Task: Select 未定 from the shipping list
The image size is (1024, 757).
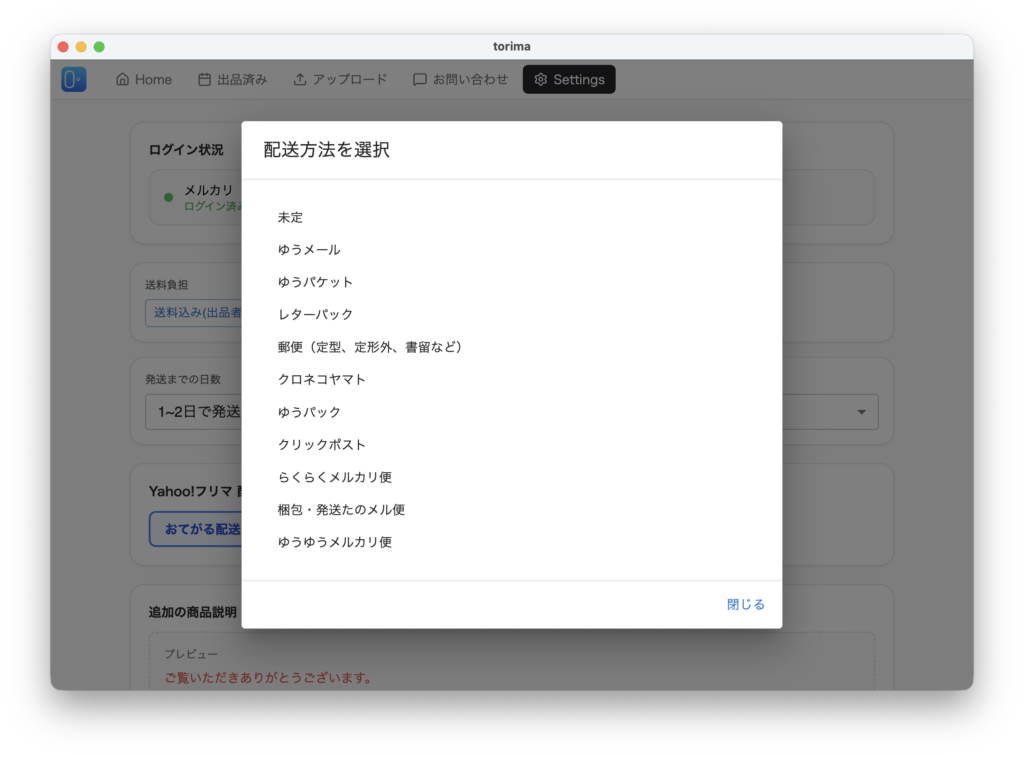Action: (290, 217)
